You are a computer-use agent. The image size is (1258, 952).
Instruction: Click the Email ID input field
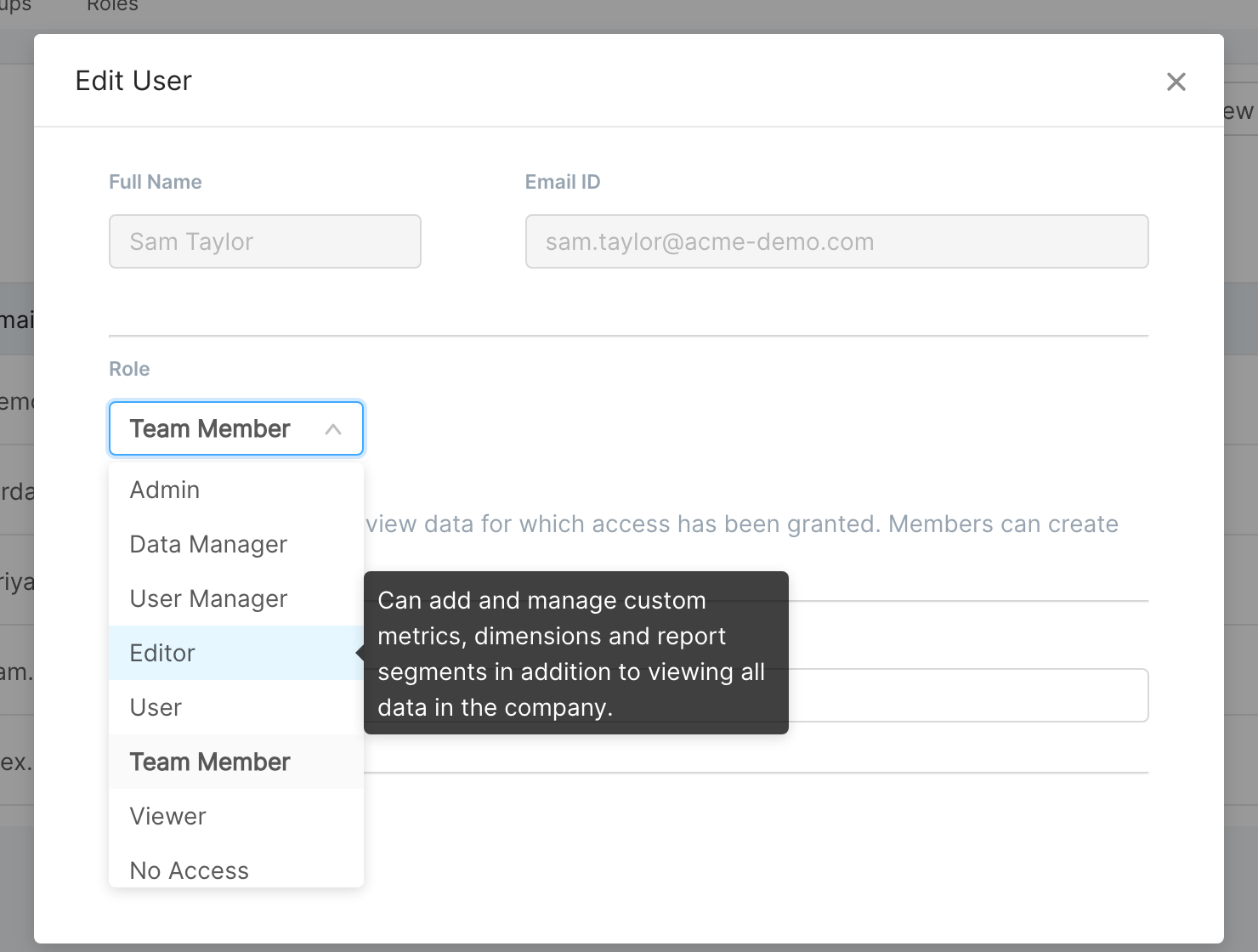click(x=837, y=241)
